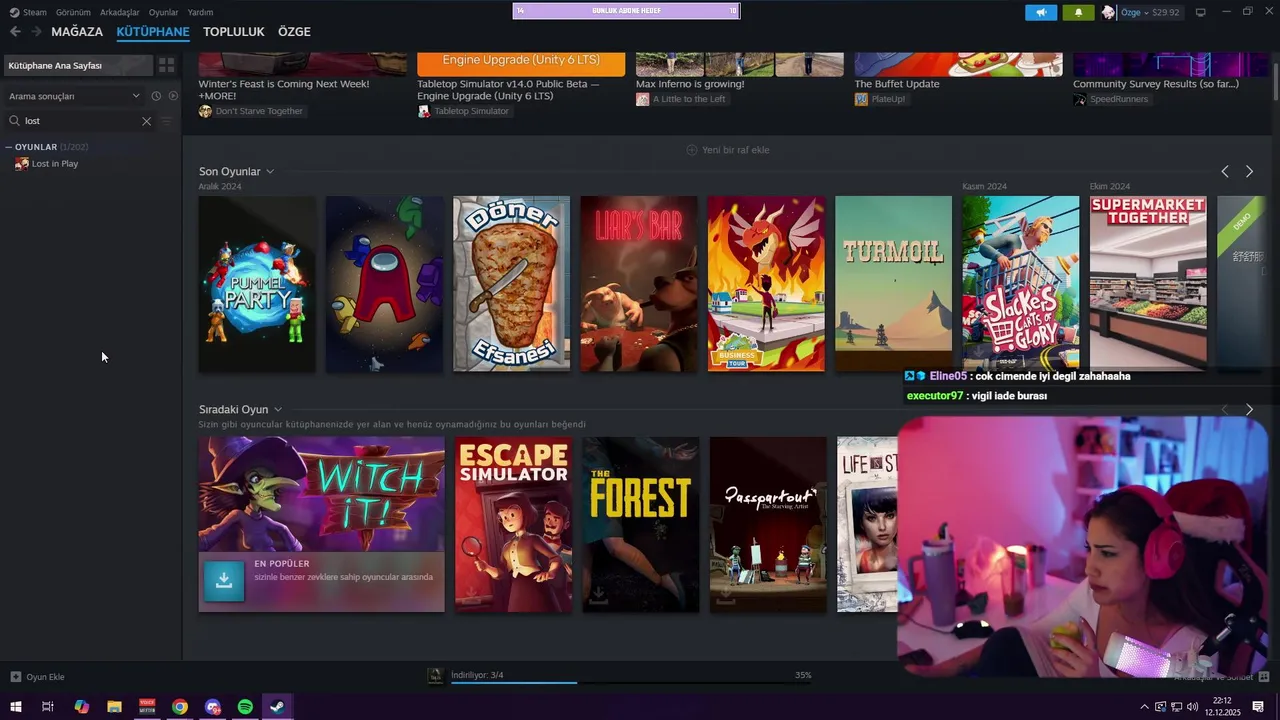Switch to the MAĞAZA tab
The height and width of the screenshot is (720, 1280).
(77, 32)
